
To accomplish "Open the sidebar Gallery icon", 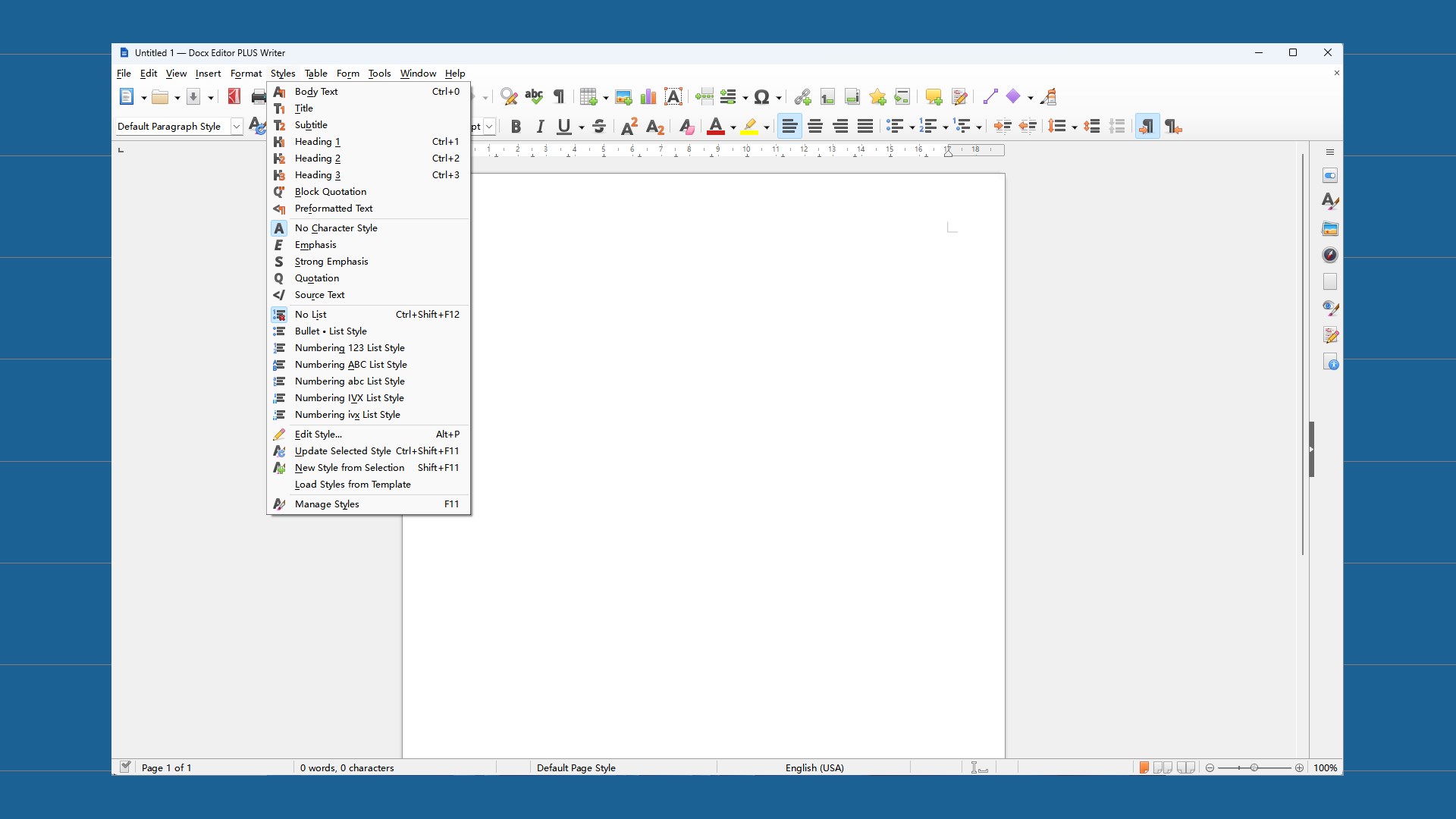I will pos(1330,228).
